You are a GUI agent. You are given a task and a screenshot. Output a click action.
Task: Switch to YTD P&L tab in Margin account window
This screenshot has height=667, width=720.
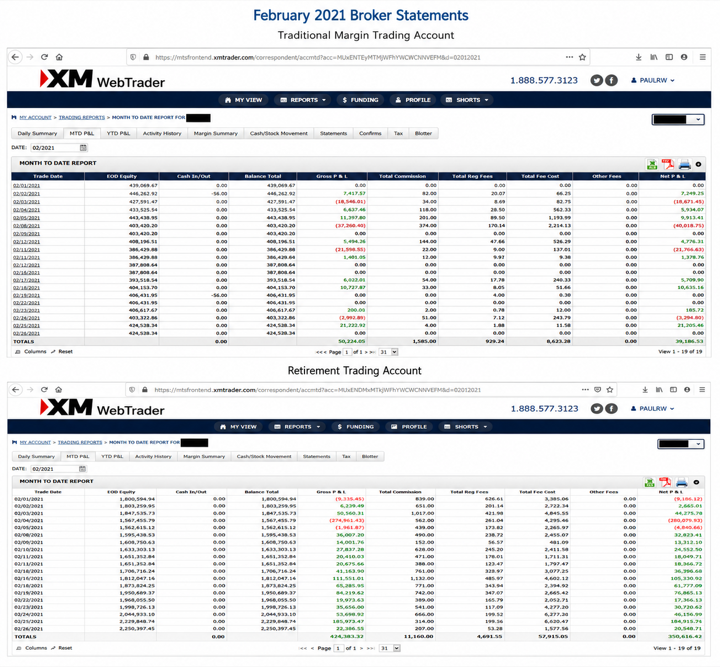point(118,134)
